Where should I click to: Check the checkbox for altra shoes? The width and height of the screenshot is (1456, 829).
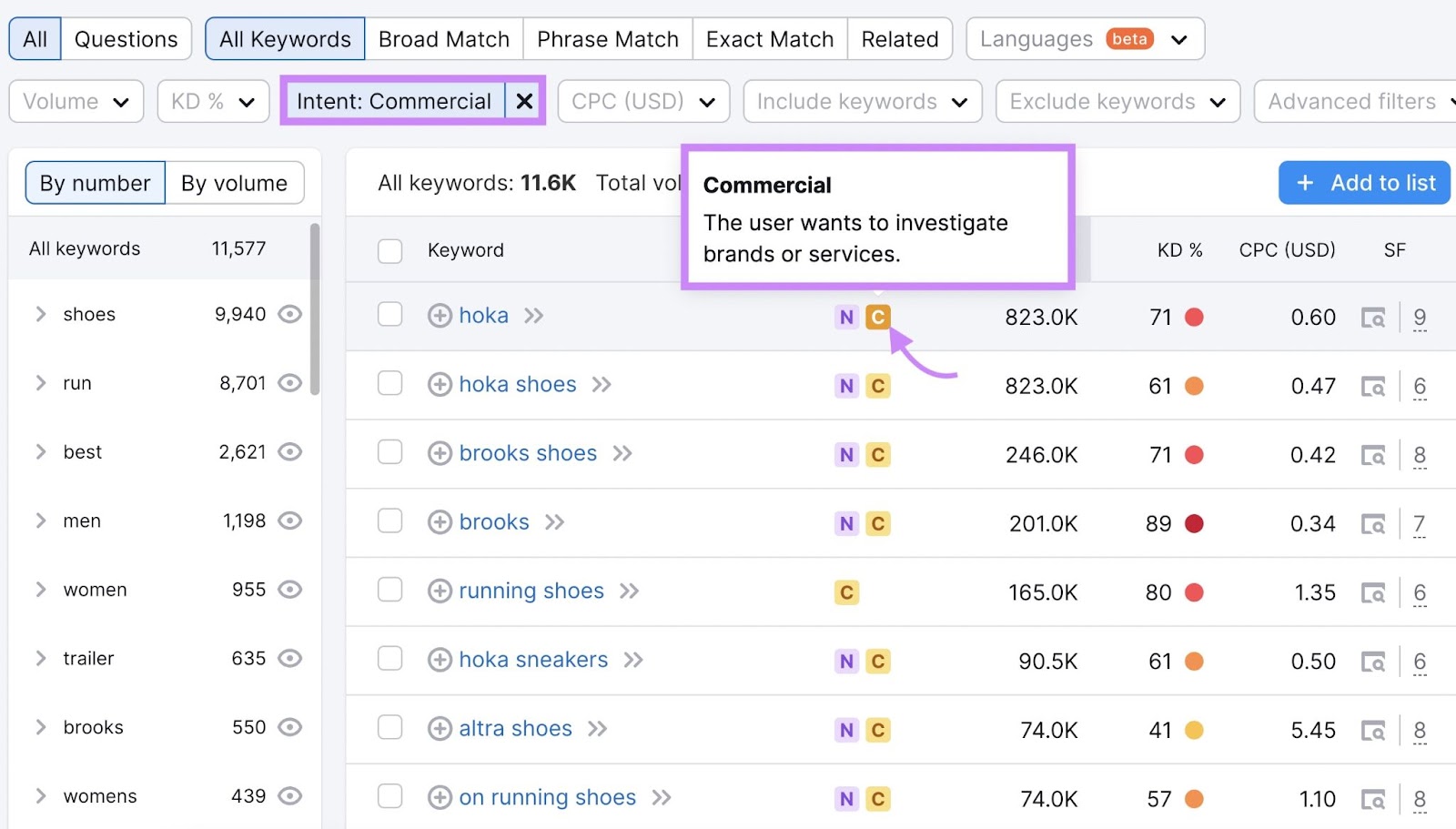389,729
